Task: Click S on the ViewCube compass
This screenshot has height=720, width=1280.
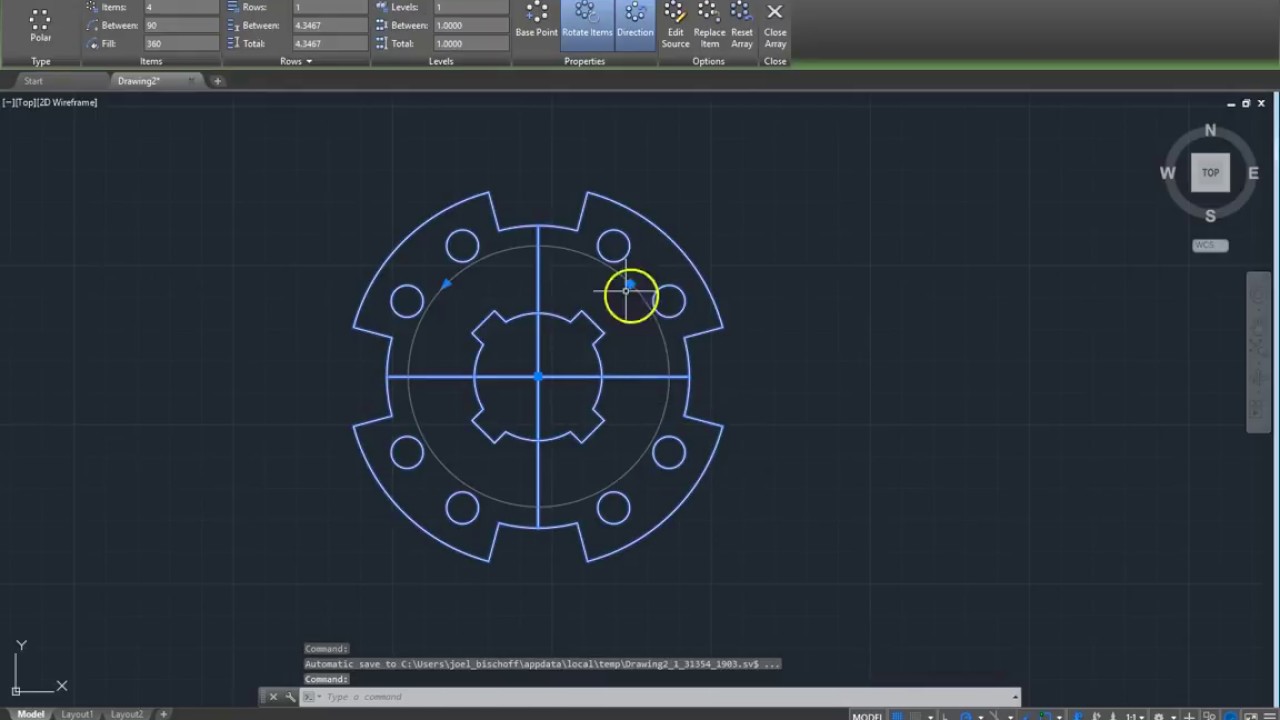Action: tap(1210, 215)
